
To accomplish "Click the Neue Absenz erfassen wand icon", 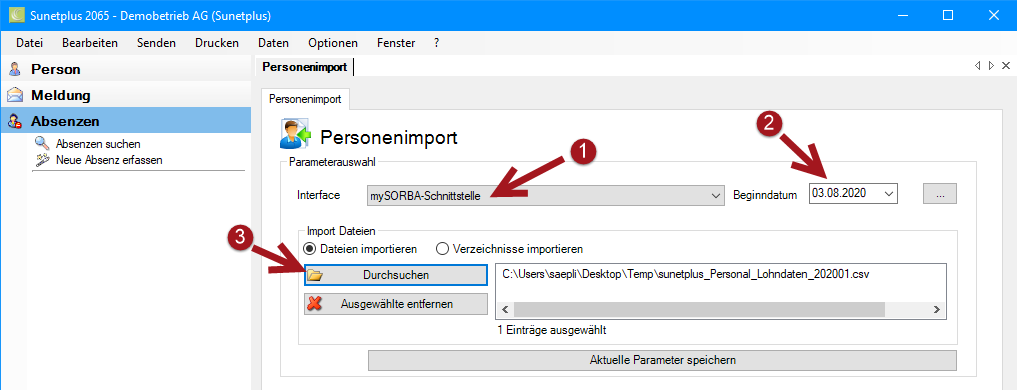I will pos(43,159).
